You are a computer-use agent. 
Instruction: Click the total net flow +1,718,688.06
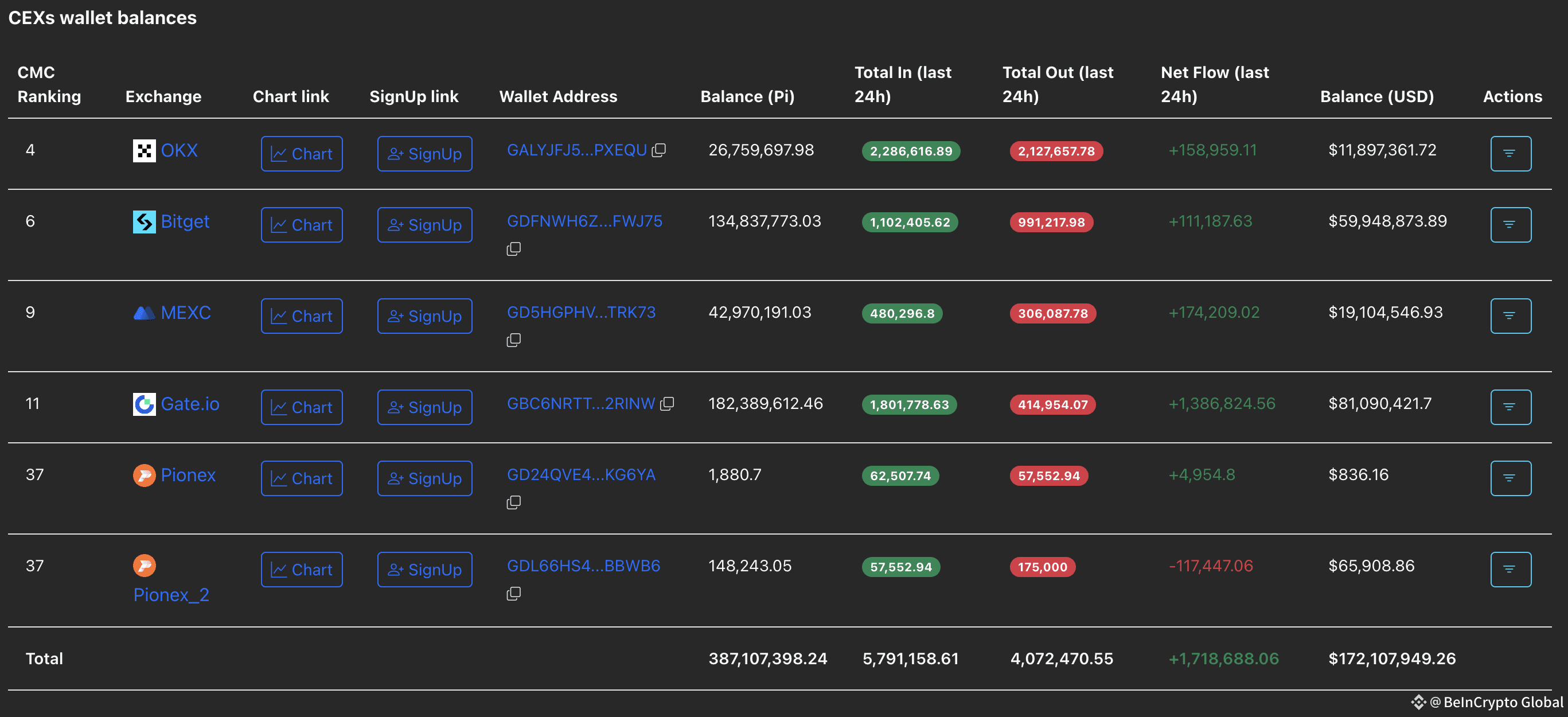pyautogui.click(x=1223, y=659)
